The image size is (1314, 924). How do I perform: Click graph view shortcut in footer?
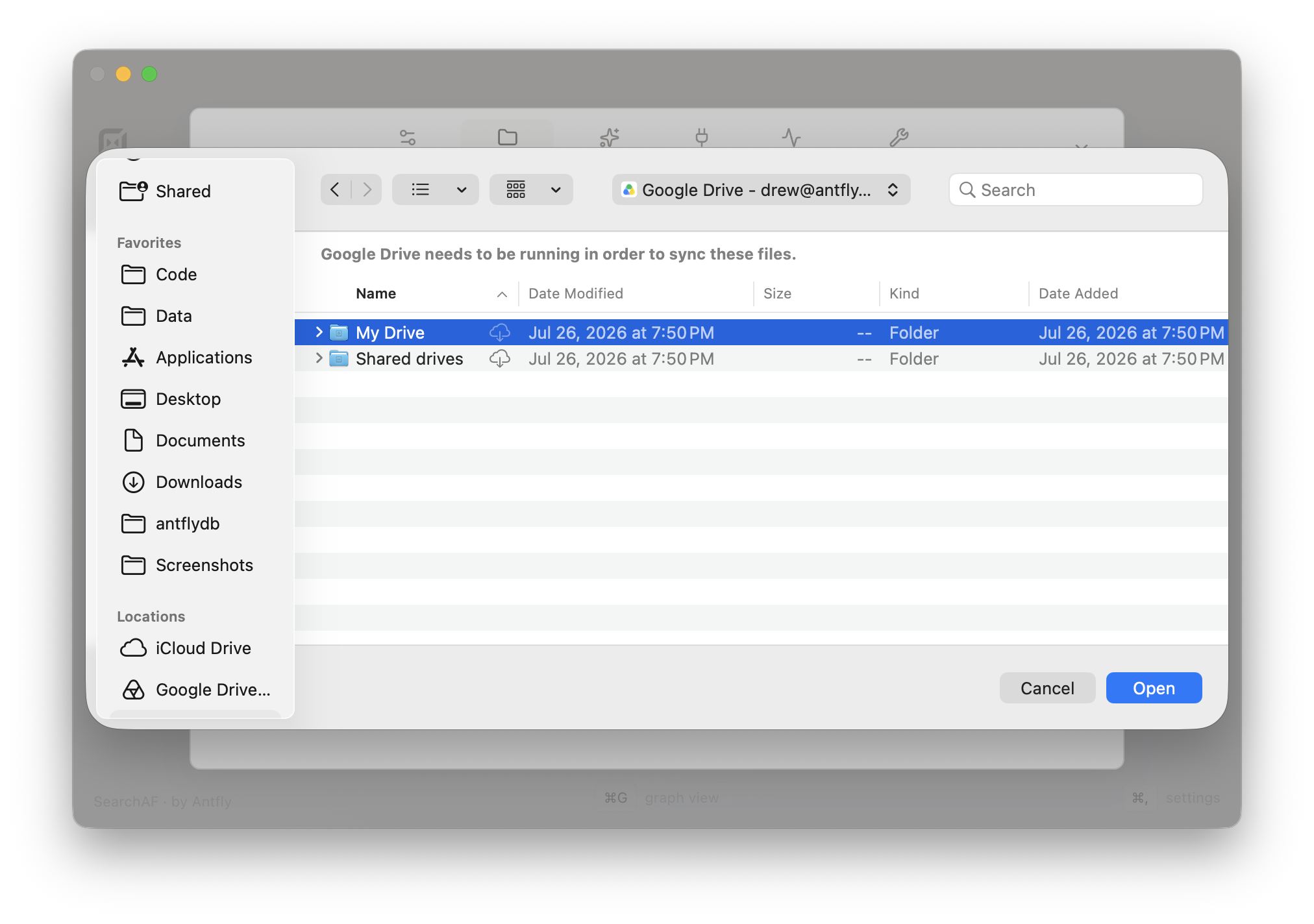pyautogui.click(x=662, y=797)
